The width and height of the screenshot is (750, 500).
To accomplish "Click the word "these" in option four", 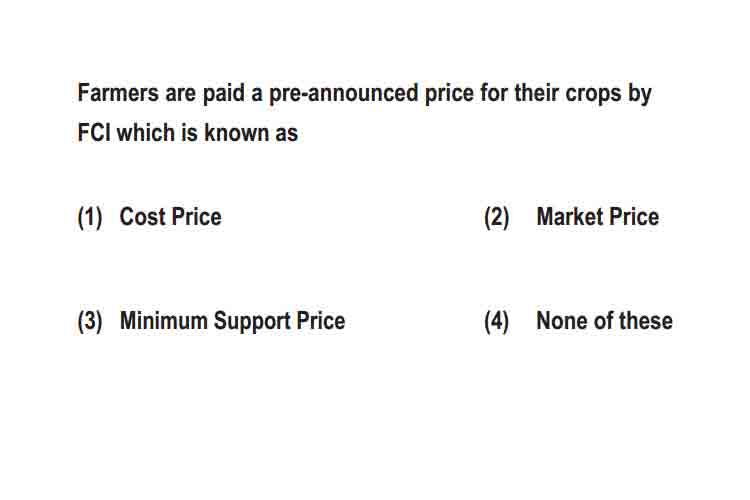I will tap(646, 321).
